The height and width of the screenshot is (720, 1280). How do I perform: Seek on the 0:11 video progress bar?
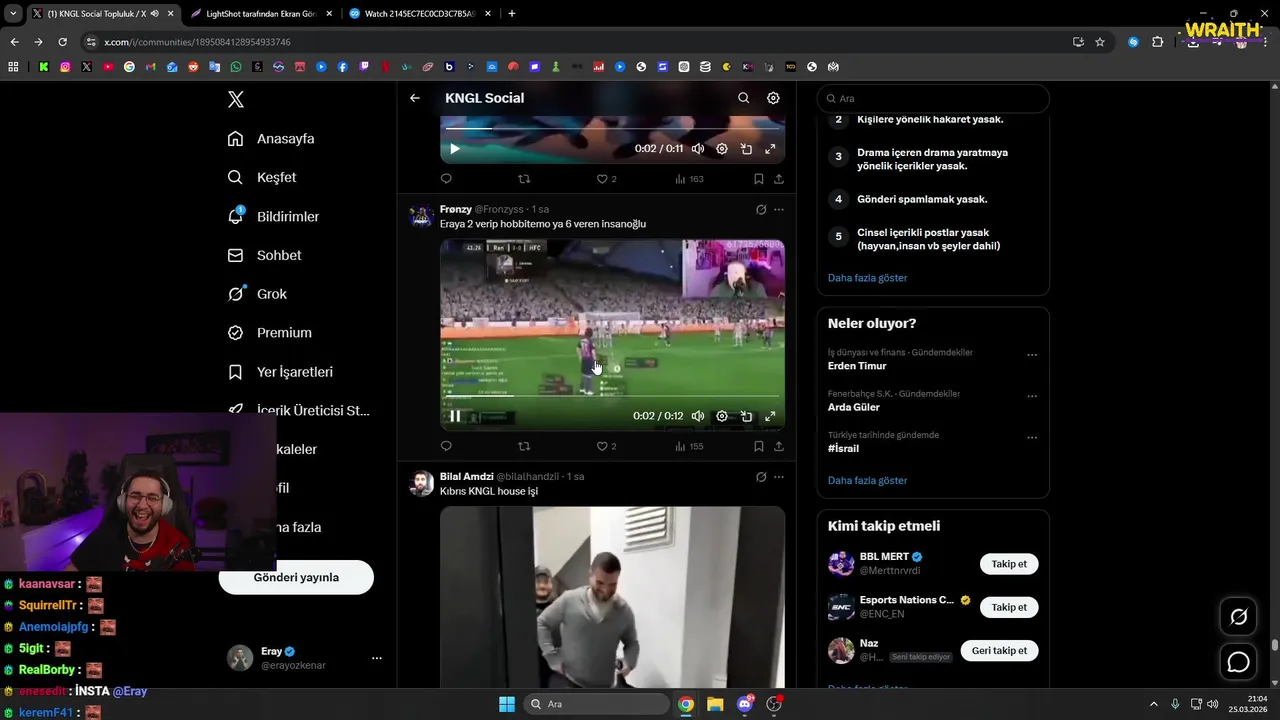coord(612,128)
